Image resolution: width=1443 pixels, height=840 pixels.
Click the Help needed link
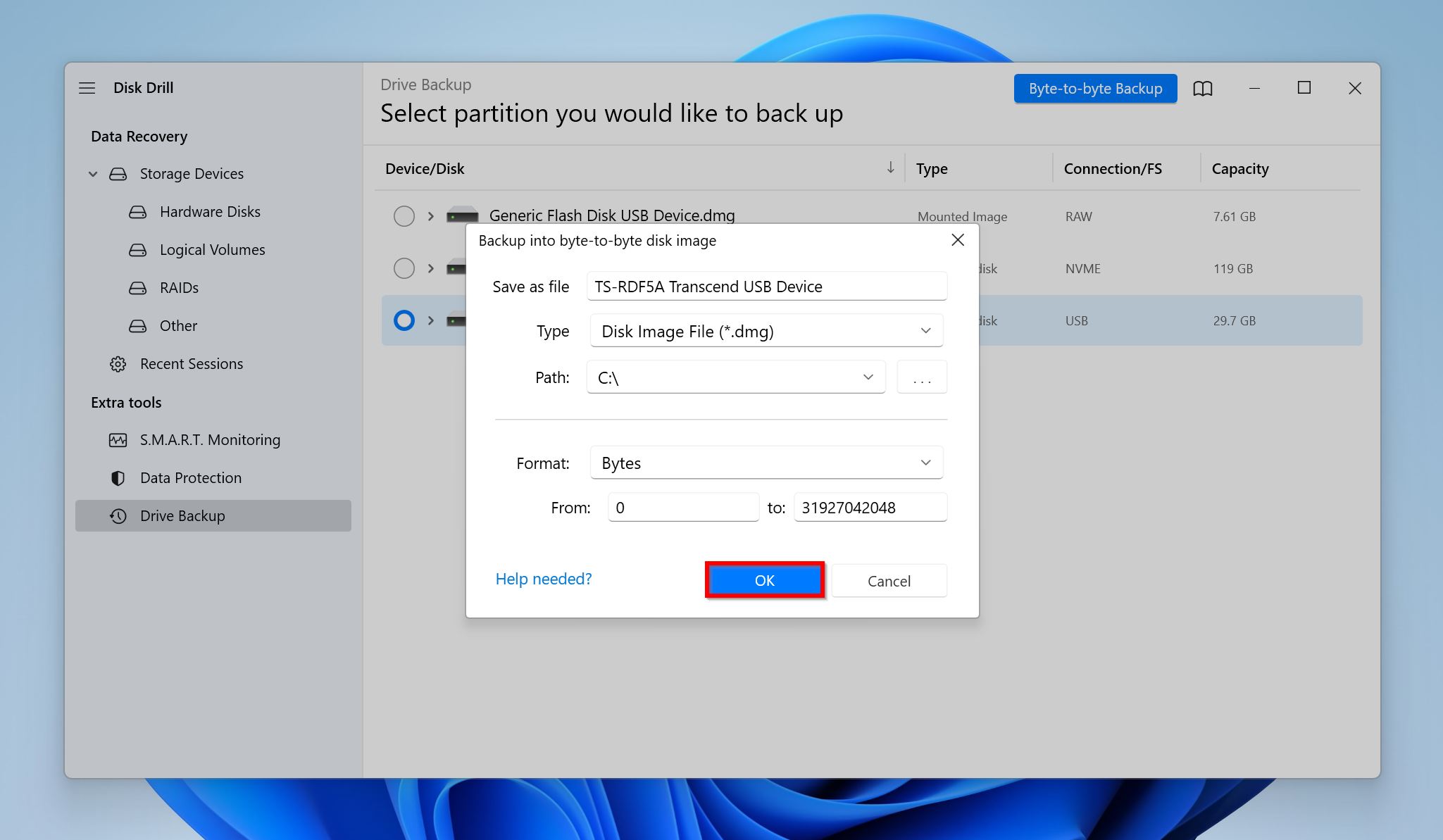point(543,578)
